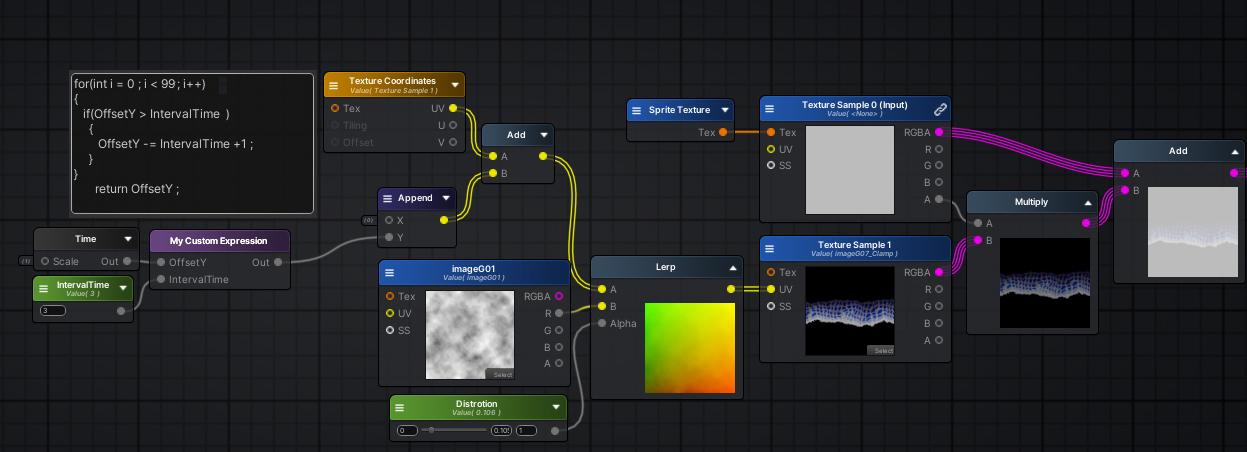Toggle the Multiply node preview arrow
This screenshot has width=1247, height=452.
(x=1088, y=202)
